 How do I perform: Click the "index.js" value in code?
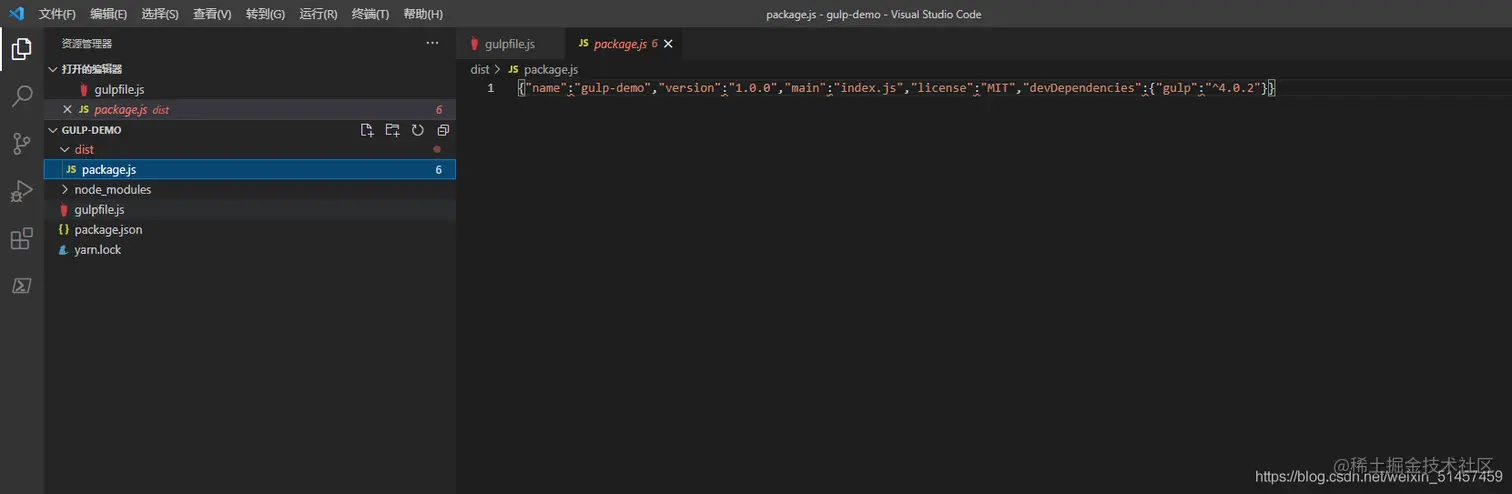[x=870, y=88]
